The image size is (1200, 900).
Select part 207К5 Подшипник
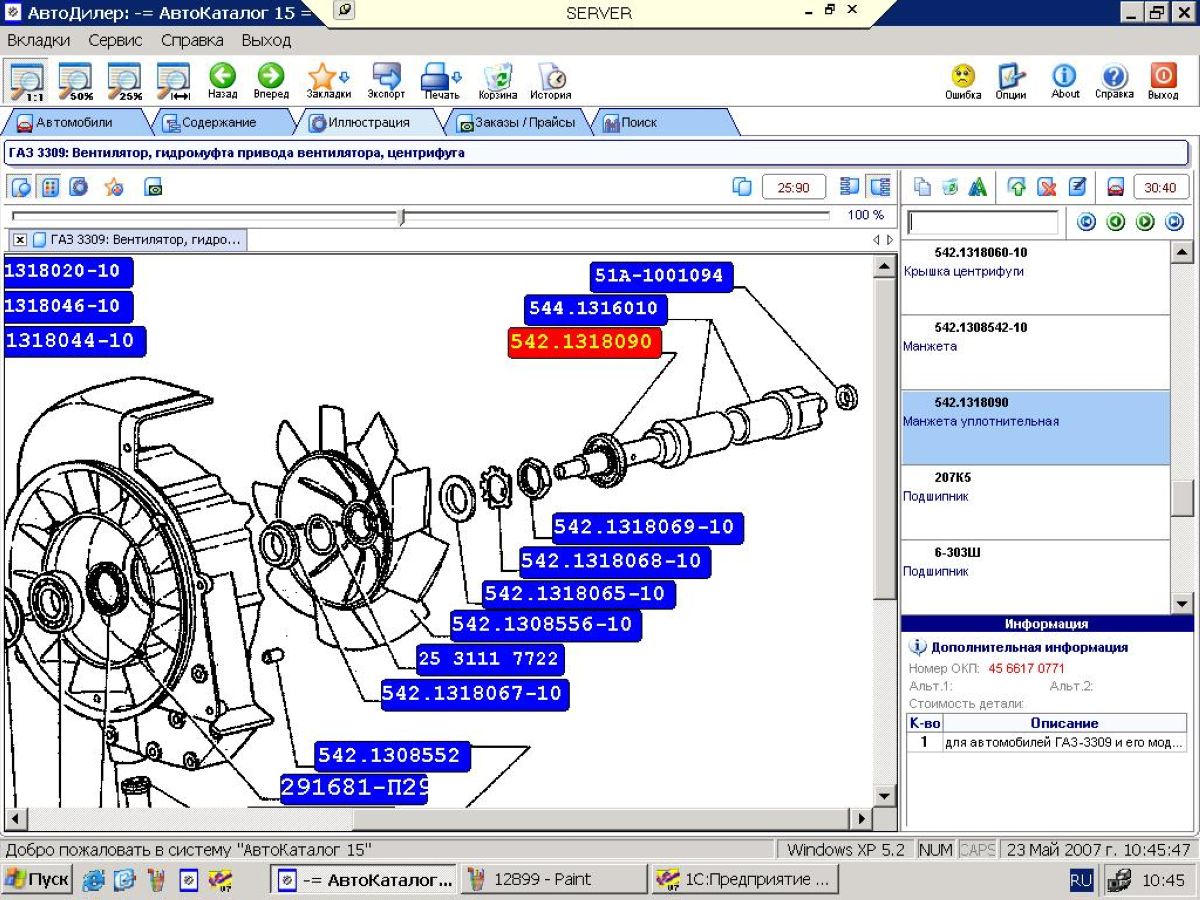click(x=1035, y=502)
